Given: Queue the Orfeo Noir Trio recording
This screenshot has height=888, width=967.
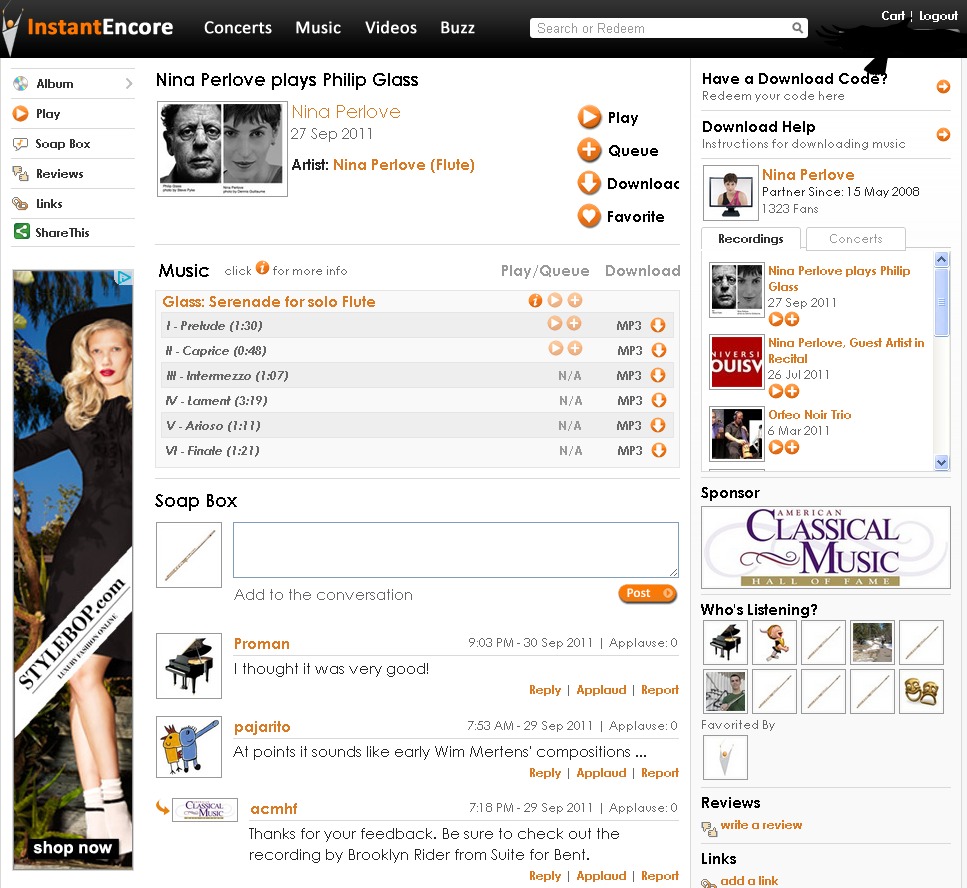Looking at the screenshot, I should [x=792, y=447].
